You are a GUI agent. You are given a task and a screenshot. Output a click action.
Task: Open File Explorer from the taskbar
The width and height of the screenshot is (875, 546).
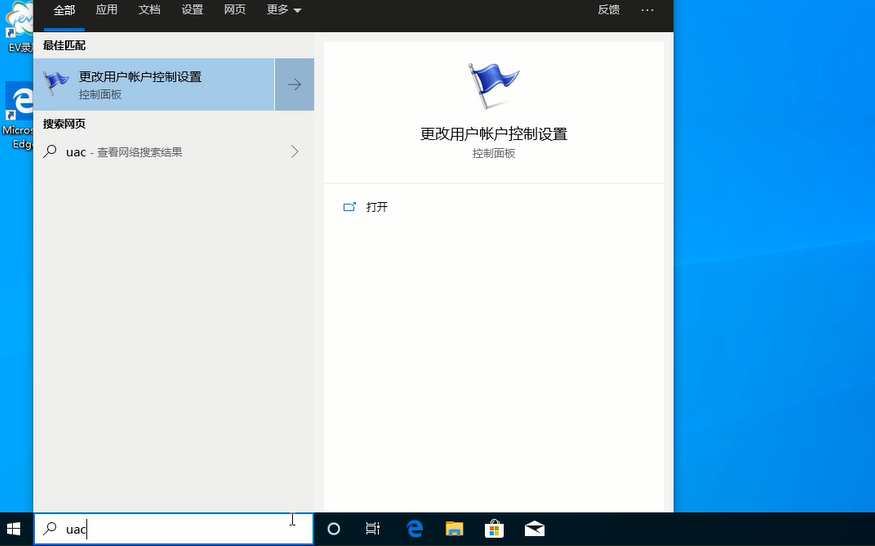coord(454,529)
